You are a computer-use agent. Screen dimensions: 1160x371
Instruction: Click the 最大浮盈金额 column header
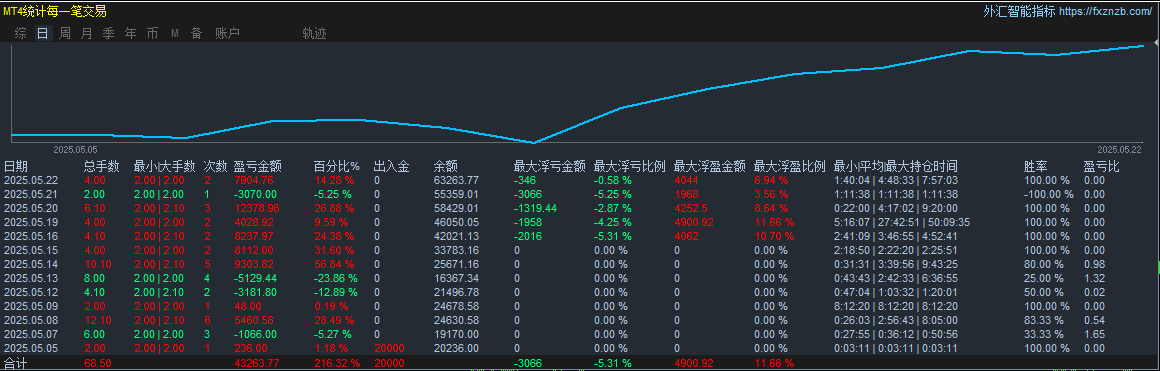709,167
